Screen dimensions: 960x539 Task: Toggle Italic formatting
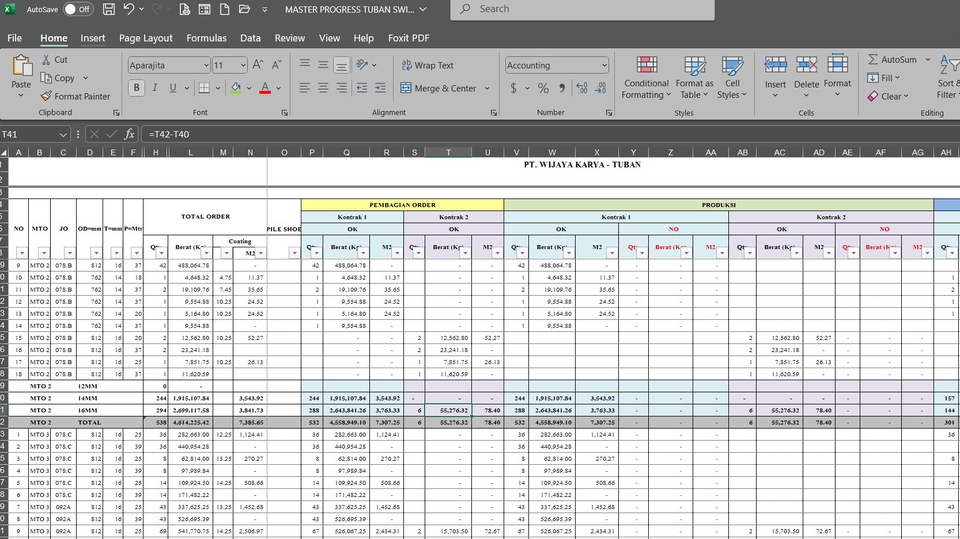click(155, 88)
